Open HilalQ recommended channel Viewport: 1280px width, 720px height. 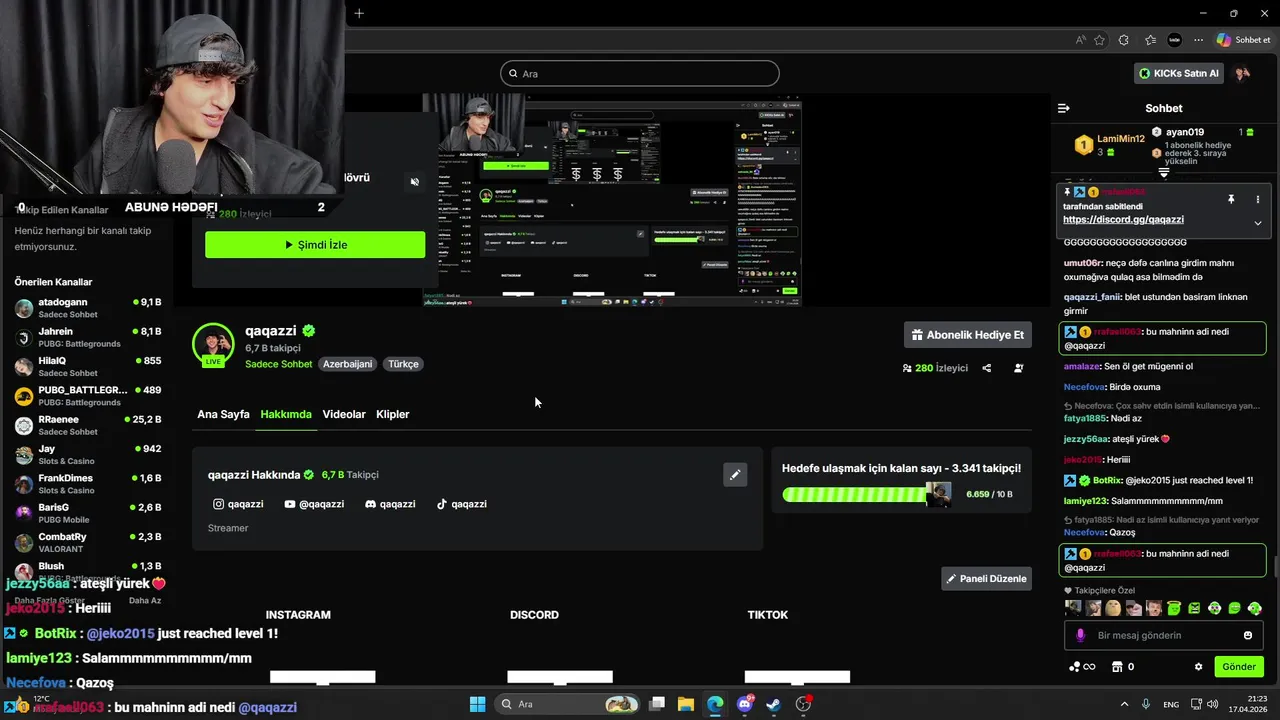pos(88,366)
